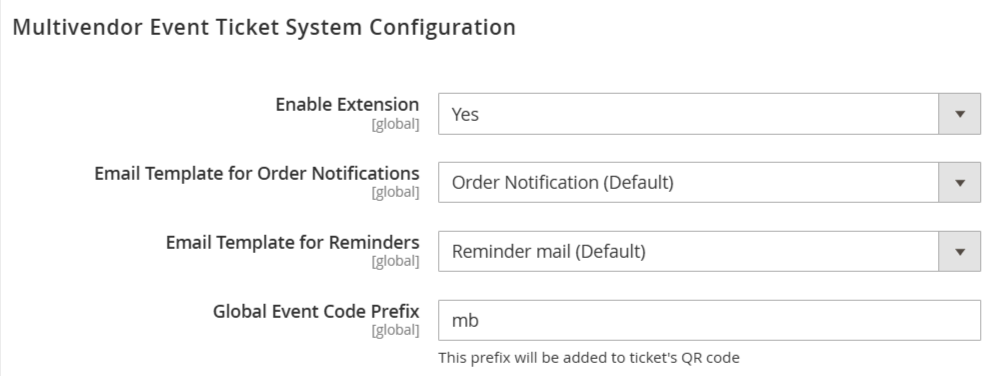Click the Email Template for Order Notifications label
1001x376 pixels.
pyautogui.click(x=257, y=173)
